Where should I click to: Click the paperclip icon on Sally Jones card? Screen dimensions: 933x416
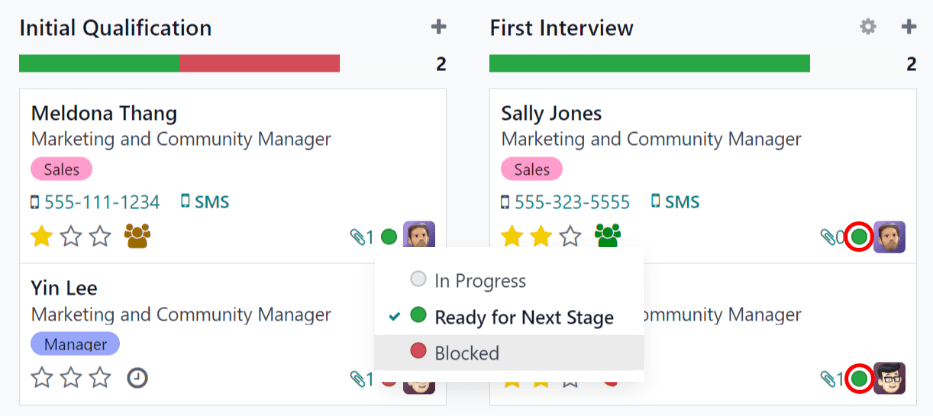(x=827, y=237)
